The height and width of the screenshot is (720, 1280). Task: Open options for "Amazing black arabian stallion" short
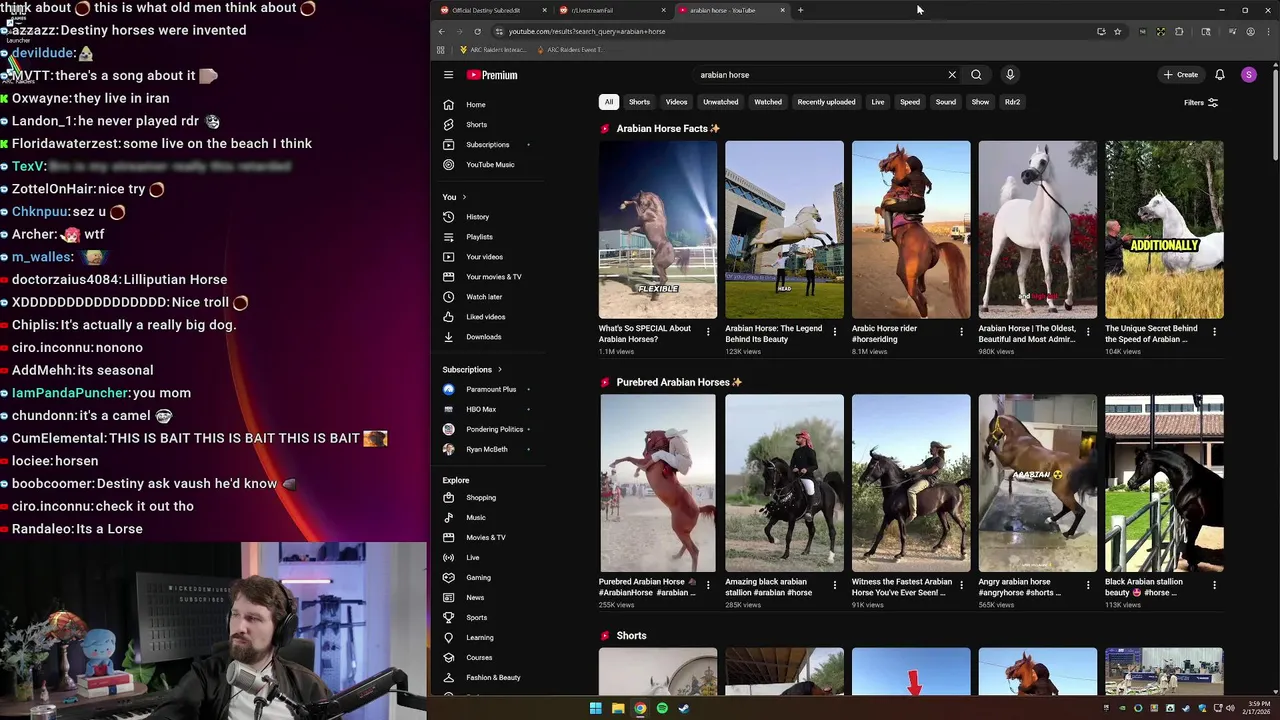point(835,585)
